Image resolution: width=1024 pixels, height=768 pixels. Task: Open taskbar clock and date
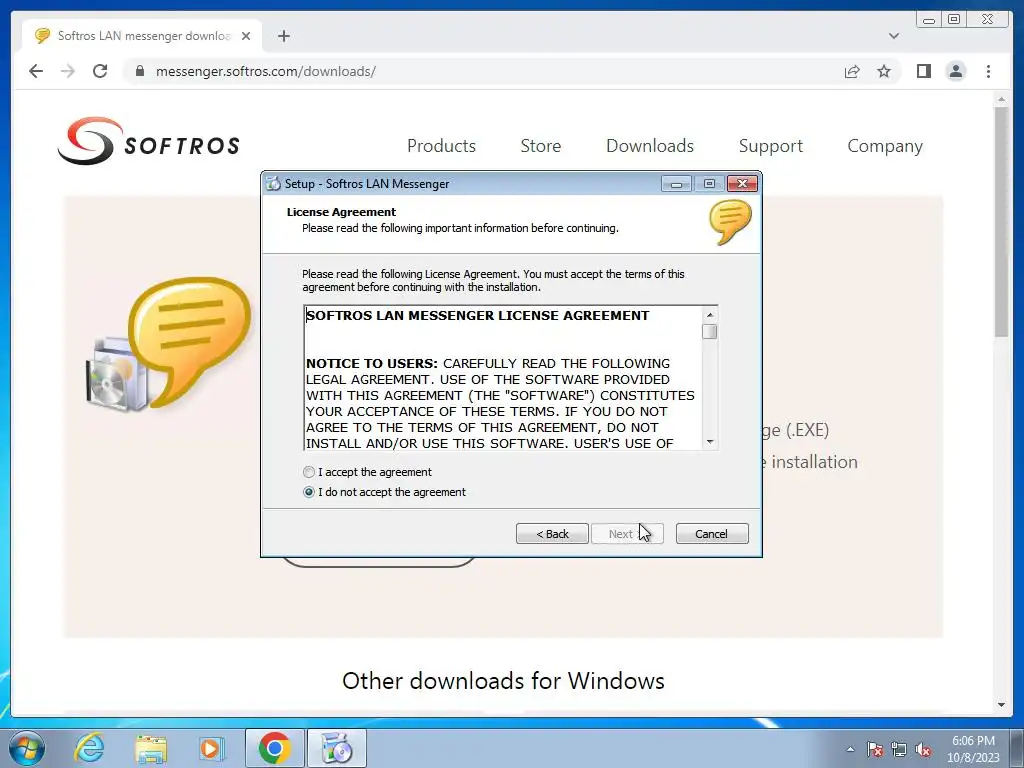point(973,749)
